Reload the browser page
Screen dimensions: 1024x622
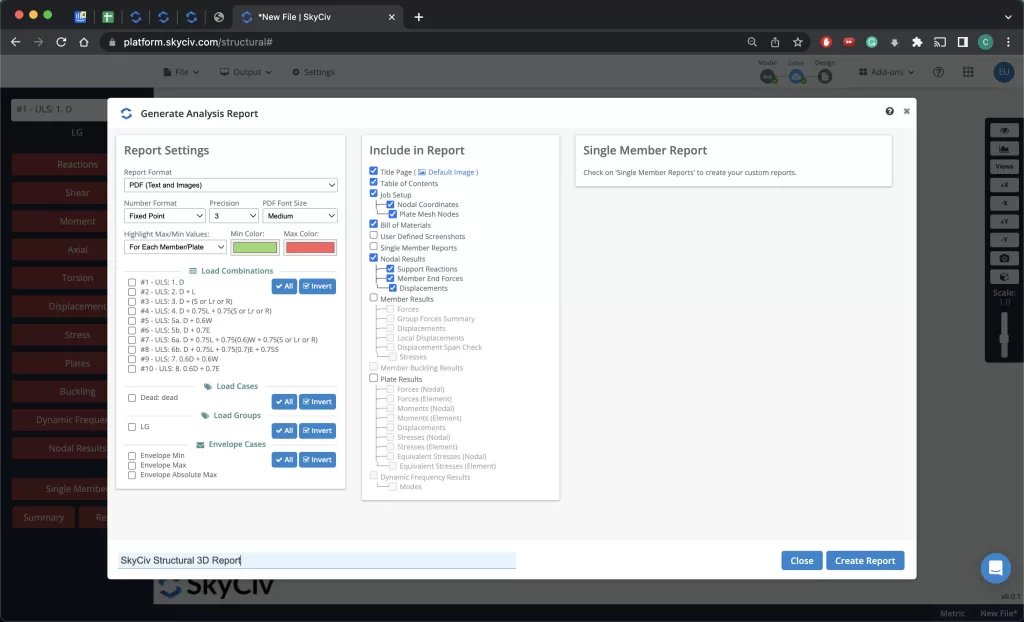61,42
